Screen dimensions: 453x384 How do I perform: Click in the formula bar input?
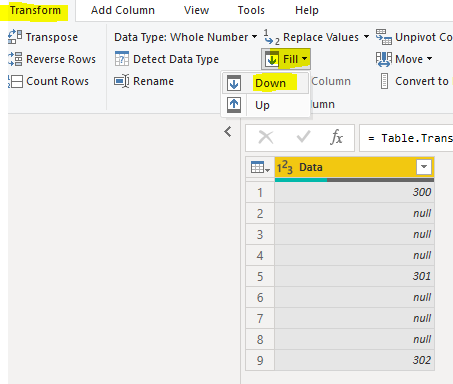(406, 138)
